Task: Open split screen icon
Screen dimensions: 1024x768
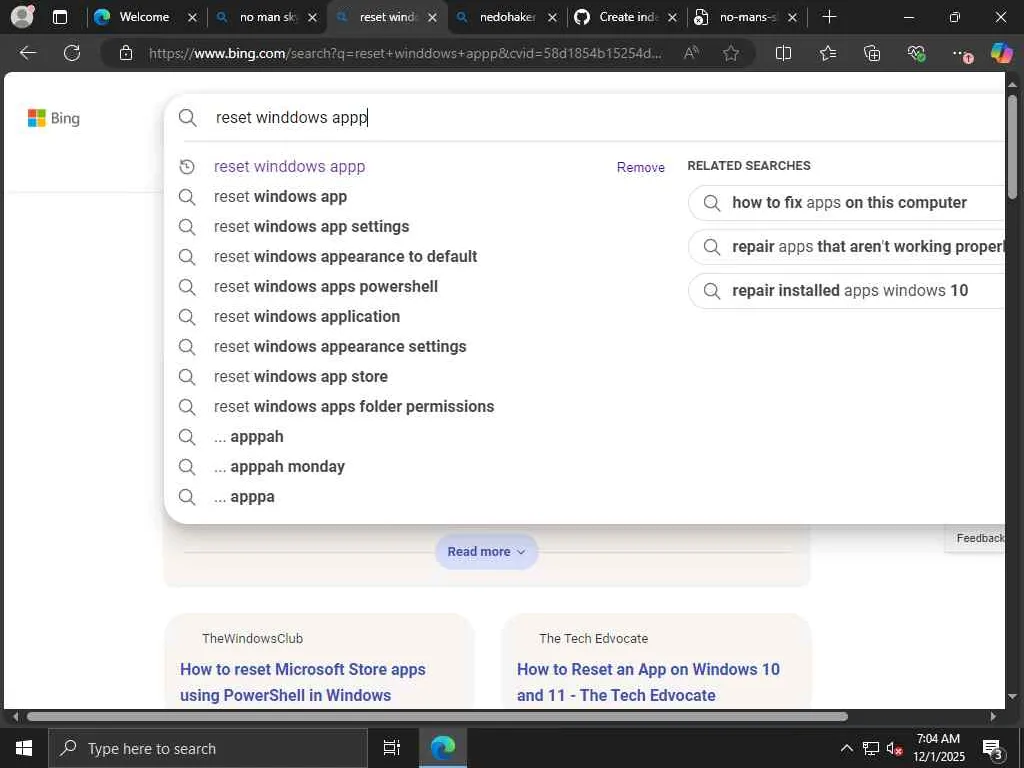Action: 783,53
